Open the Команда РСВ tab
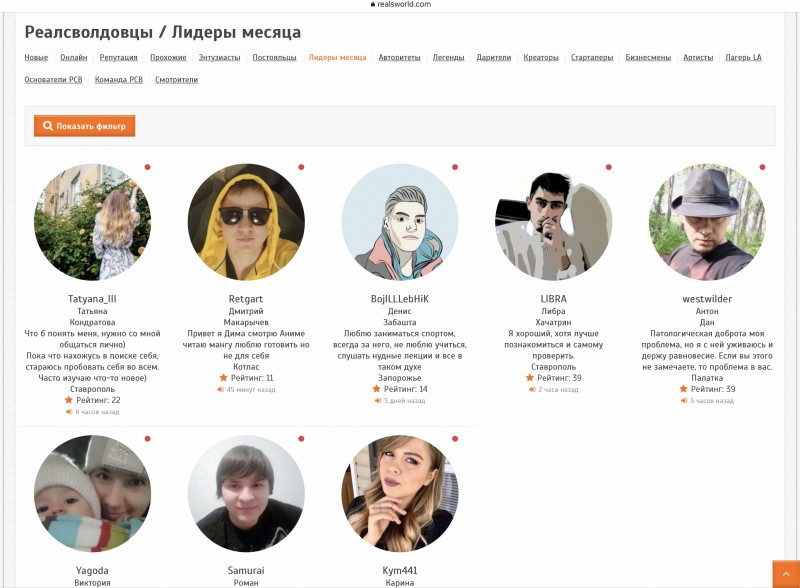Screen dimensions: 800x588 [x=119, y=80]
